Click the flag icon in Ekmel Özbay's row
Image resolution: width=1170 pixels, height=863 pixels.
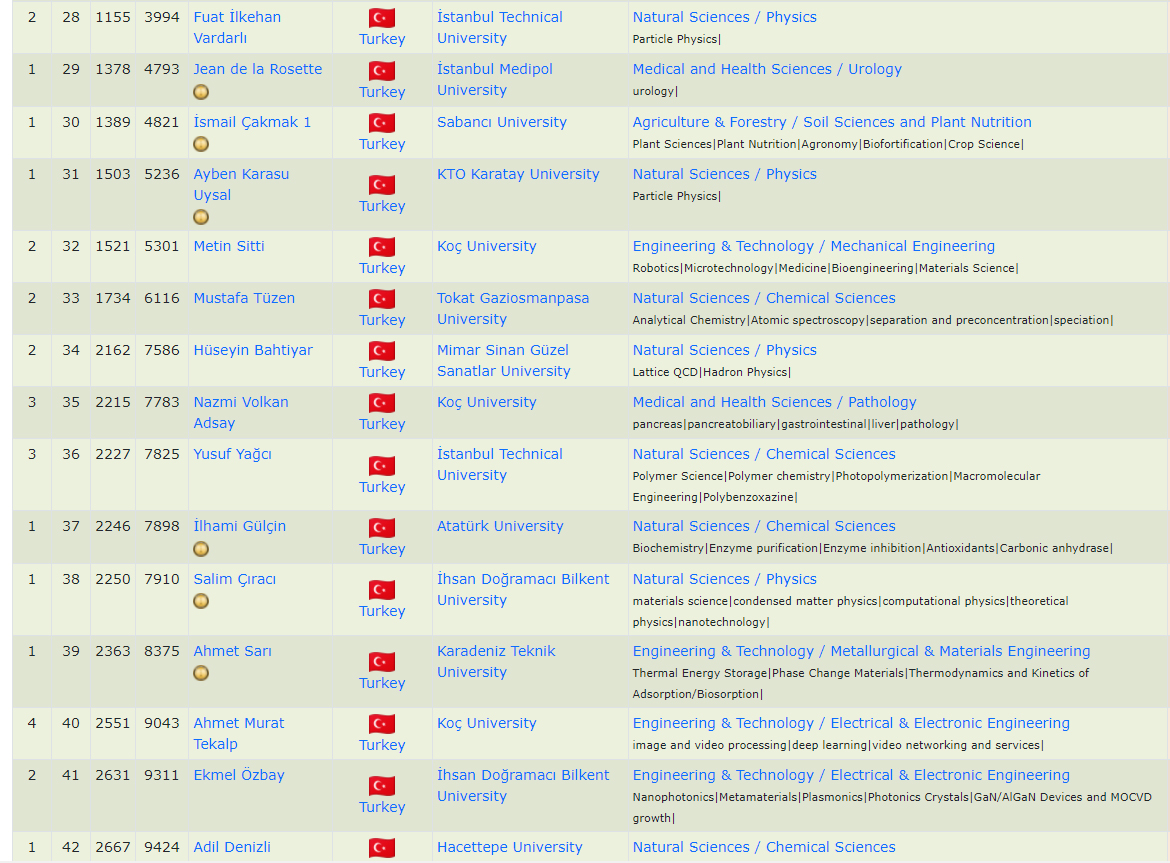coord(382,786)
